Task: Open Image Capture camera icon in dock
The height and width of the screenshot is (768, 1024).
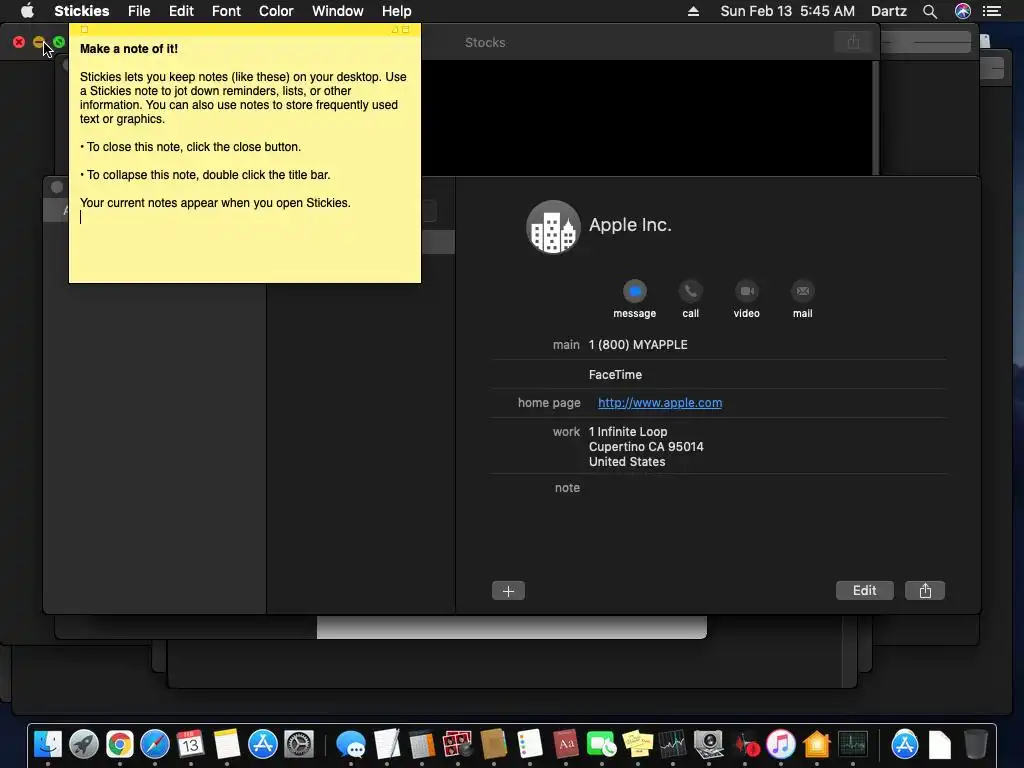Action: pyautogui.click(x=709, y=744)
